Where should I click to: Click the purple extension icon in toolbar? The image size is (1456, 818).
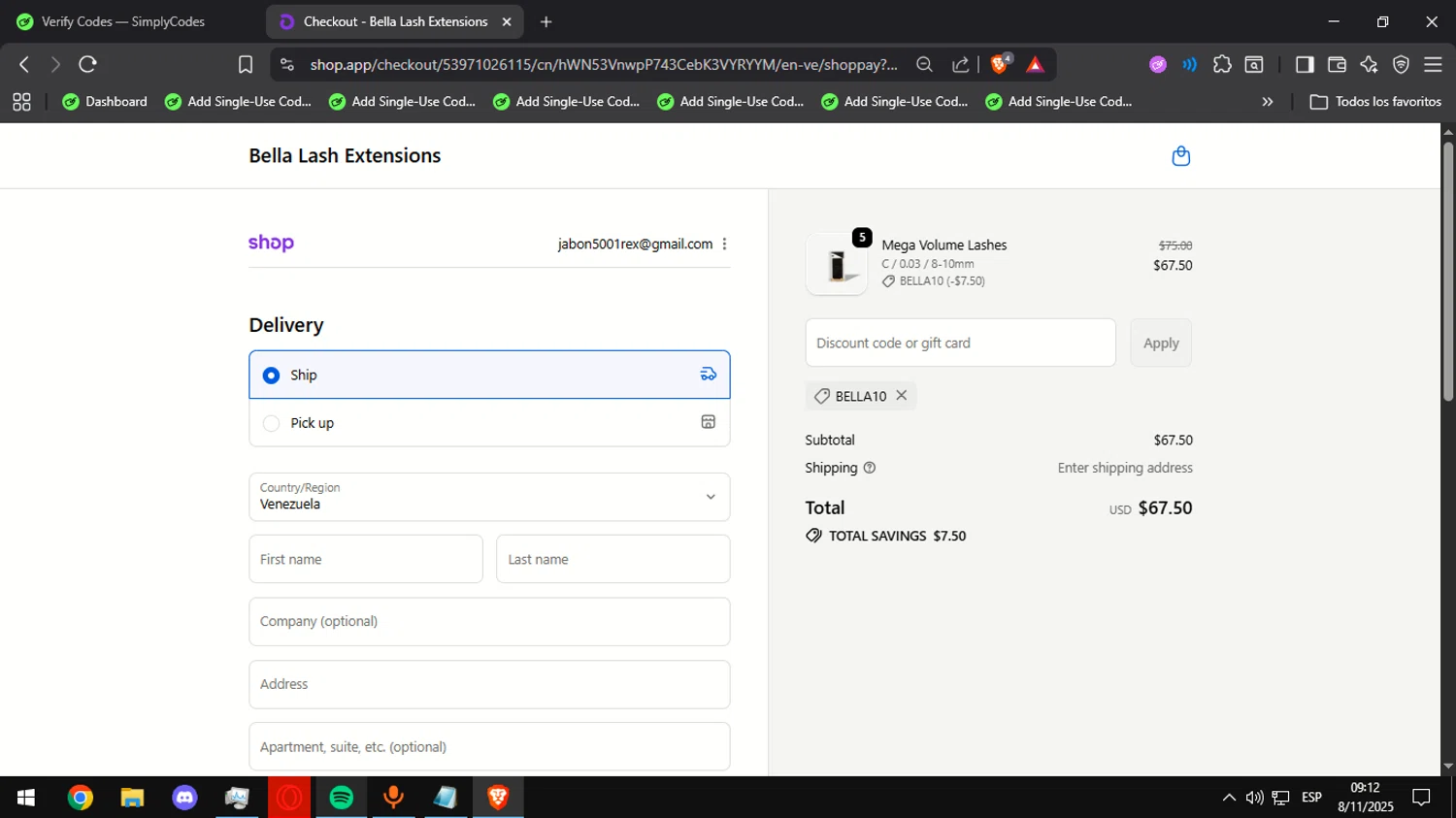[x=1158, y=65]
